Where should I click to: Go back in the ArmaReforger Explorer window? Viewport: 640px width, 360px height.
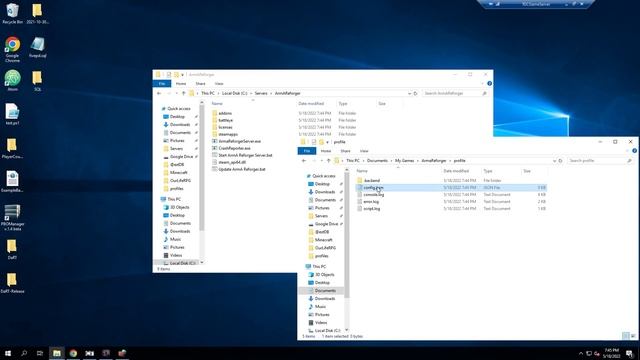pos(159,93)
